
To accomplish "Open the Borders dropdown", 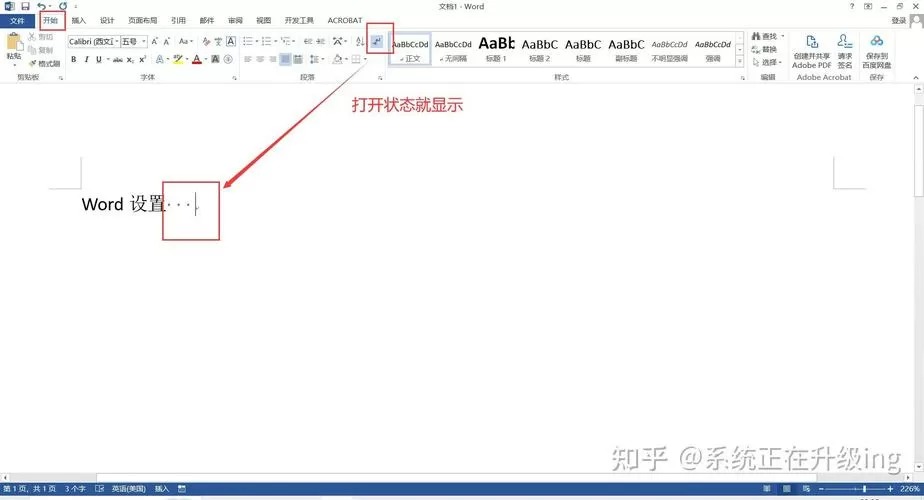I will [x=365, y=59].
